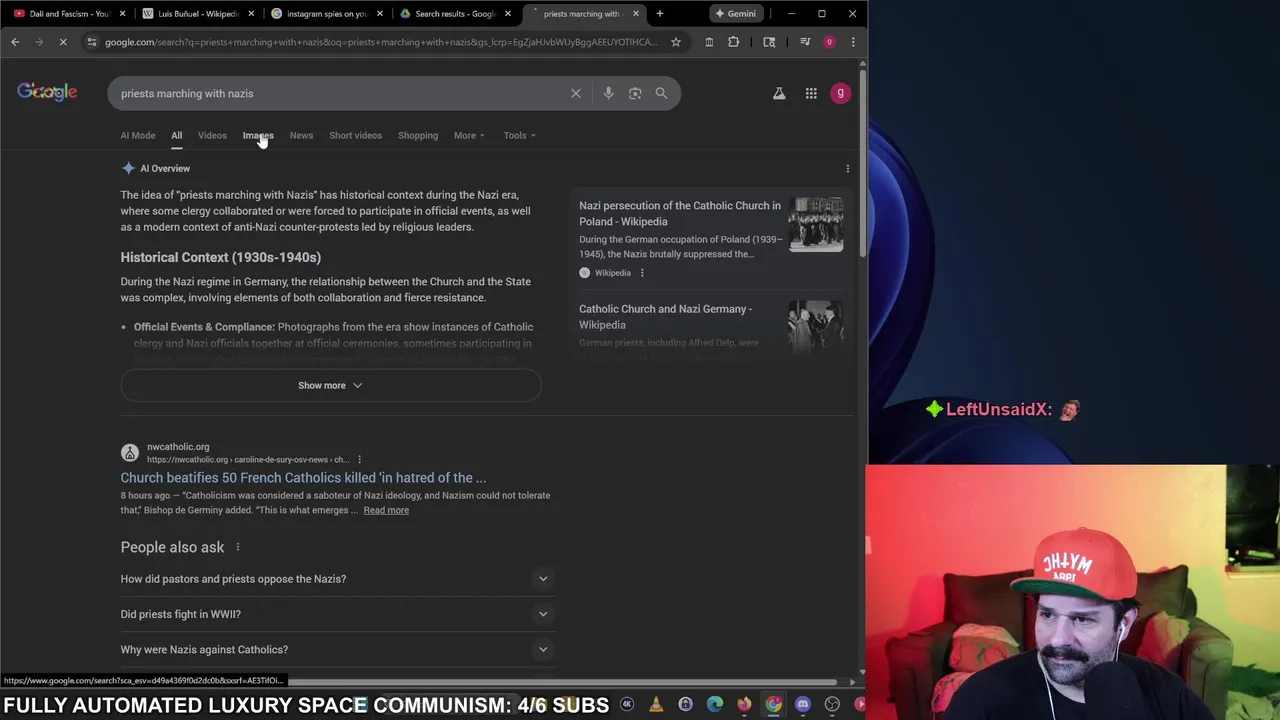Switch to News results tab
Viewport: 1280px width, 720px height.
(x=301, y=135)
